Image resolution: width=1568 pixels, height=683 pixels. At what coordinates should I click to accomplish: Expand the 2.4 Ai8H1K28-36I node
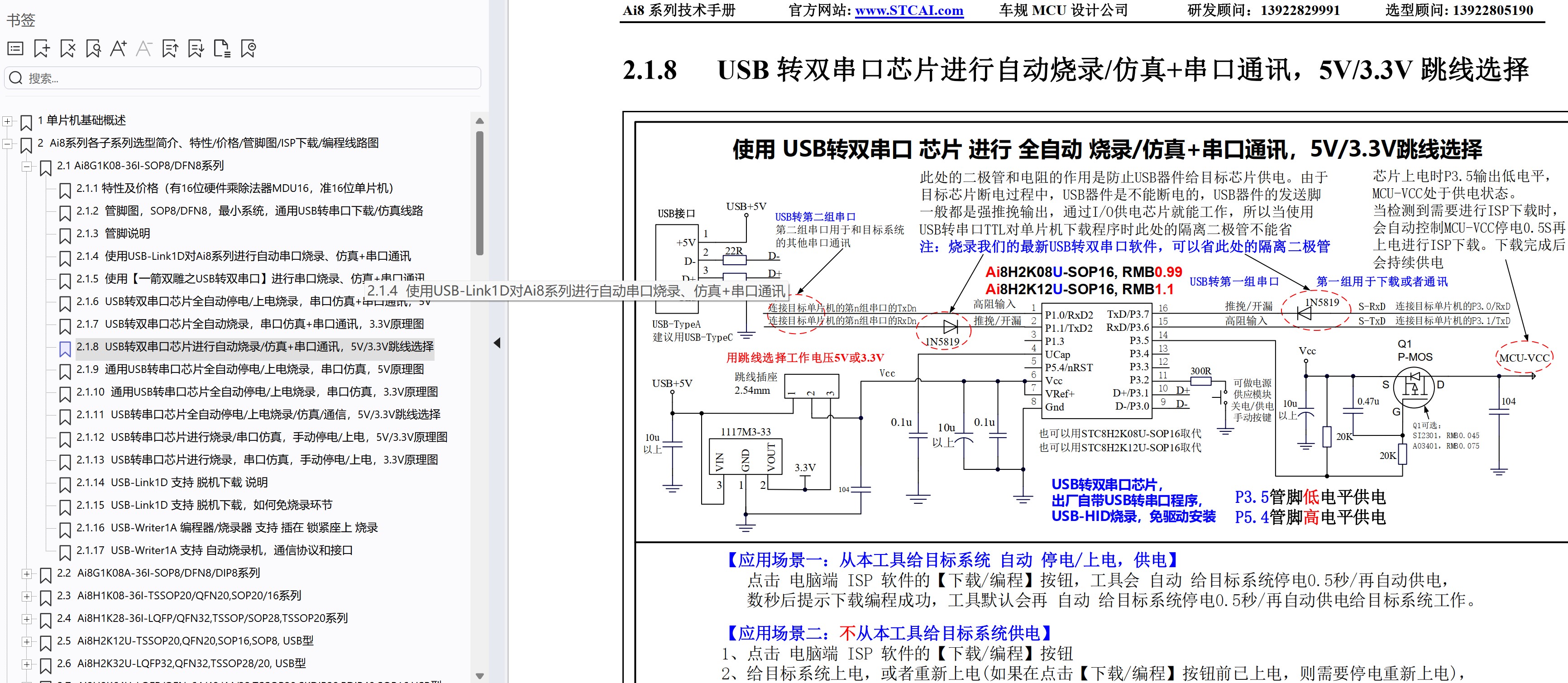27,618
